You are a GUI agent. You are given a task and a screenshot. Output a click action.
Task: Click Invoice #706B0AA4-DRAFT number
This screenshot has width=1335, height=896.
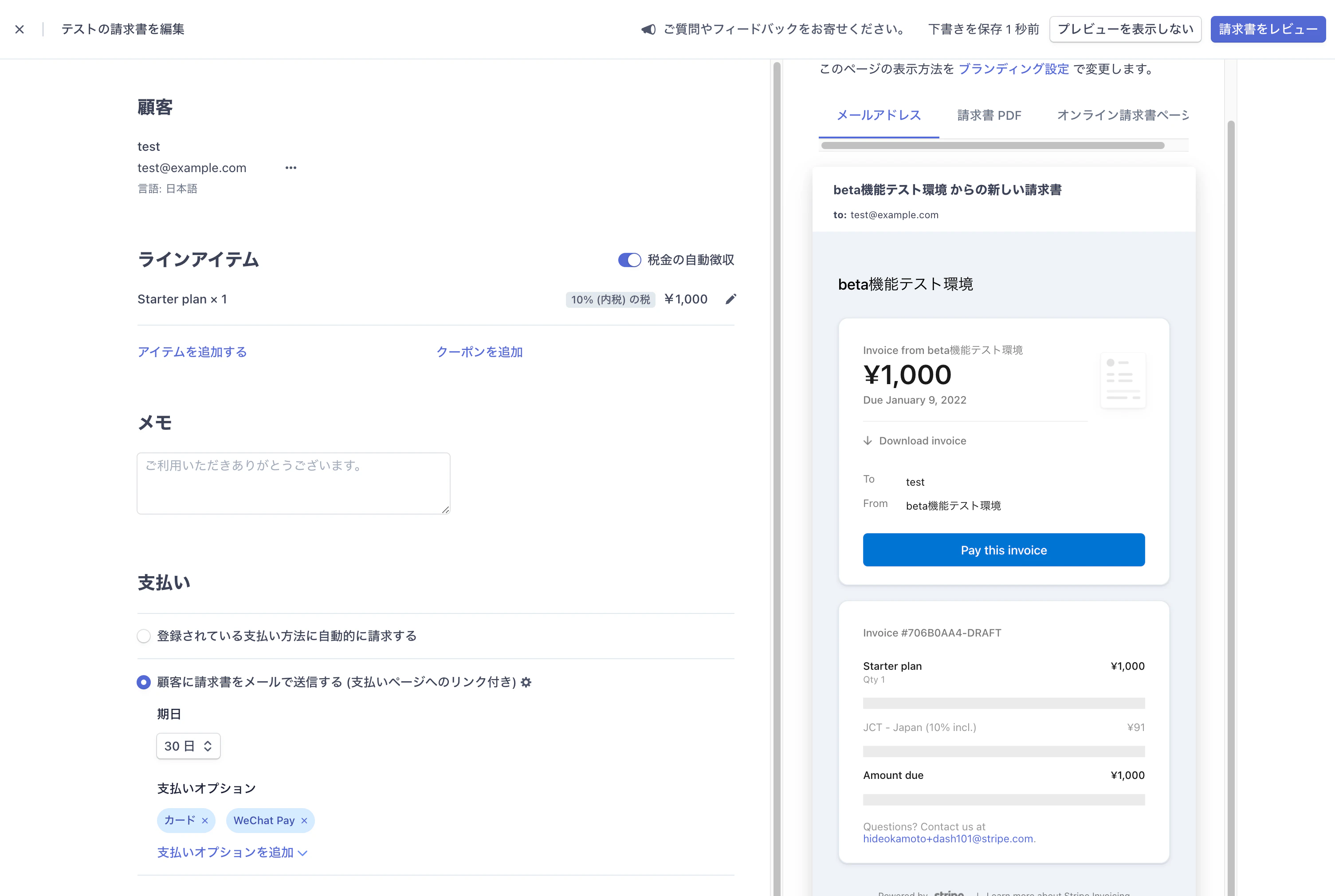tap(932, 633)
